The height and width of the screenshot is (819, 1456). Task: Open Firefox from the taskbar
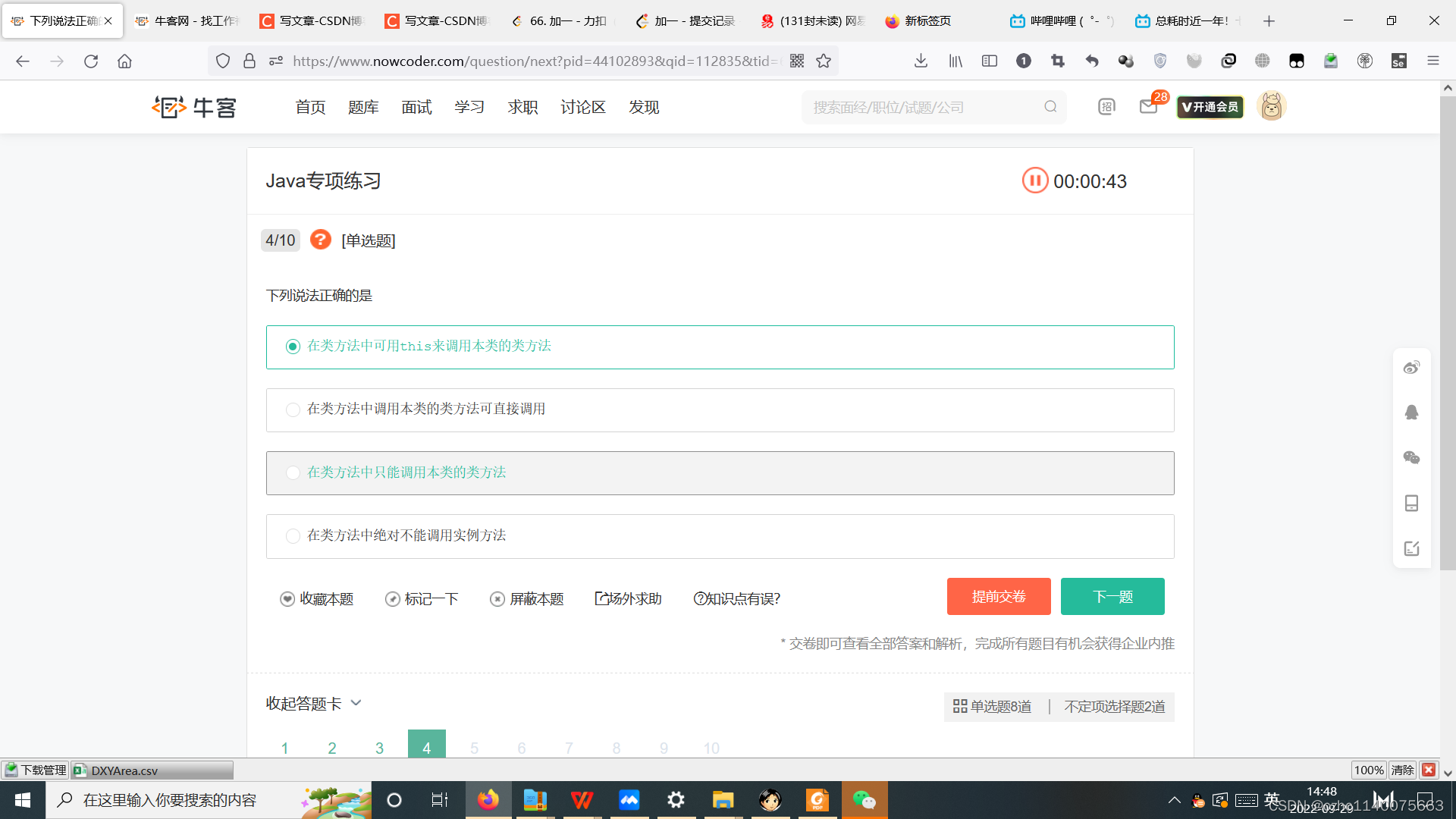488,799
